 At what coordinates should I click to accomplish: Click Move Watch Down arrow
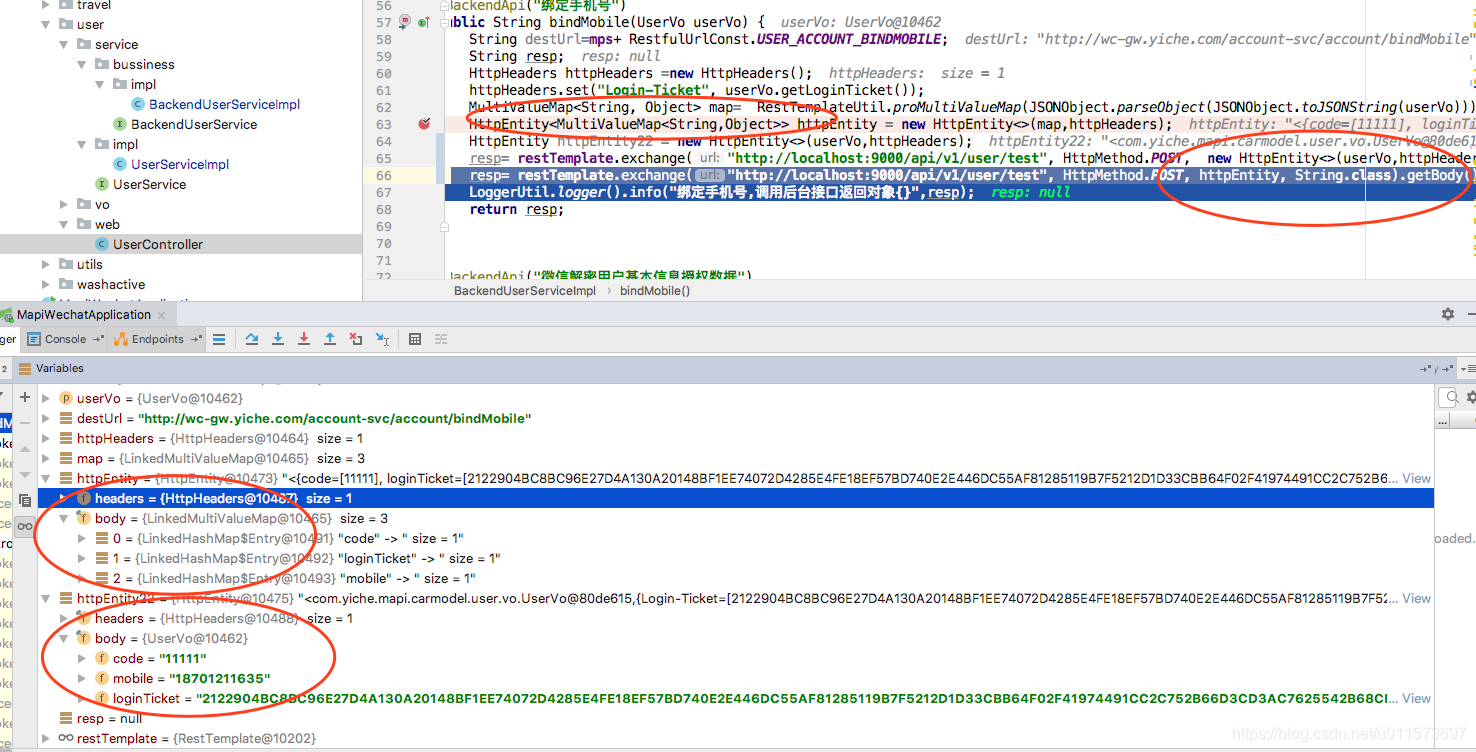(x=25, y=475)
